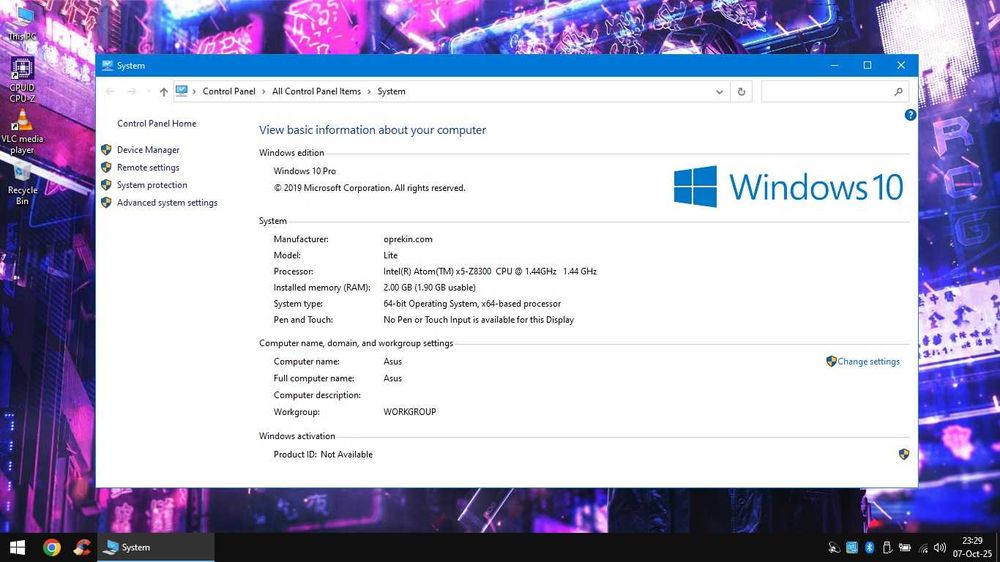
Task: Click the shield icon beside Advanced system settings
Action: pyautogui.click(x=107, y=203)
